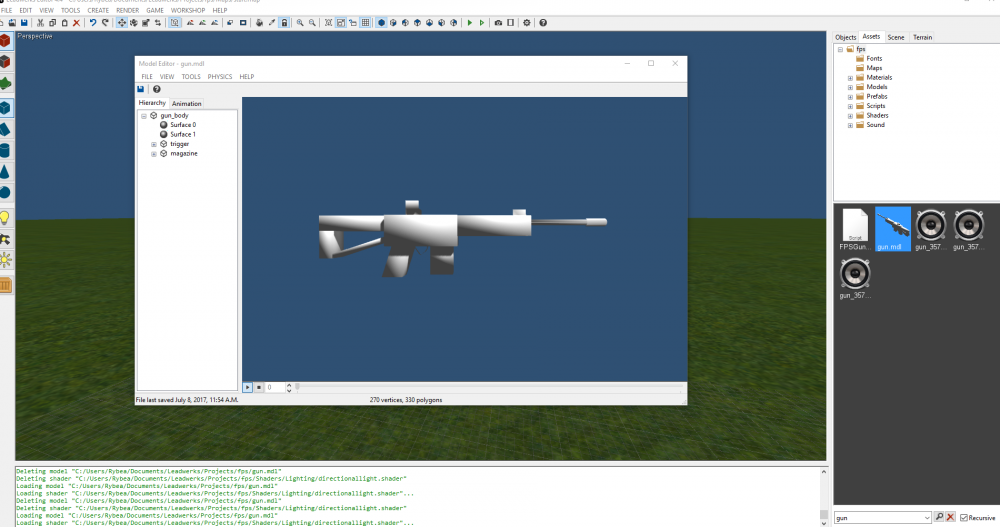Click the animation timeline slider

(488, 387)
